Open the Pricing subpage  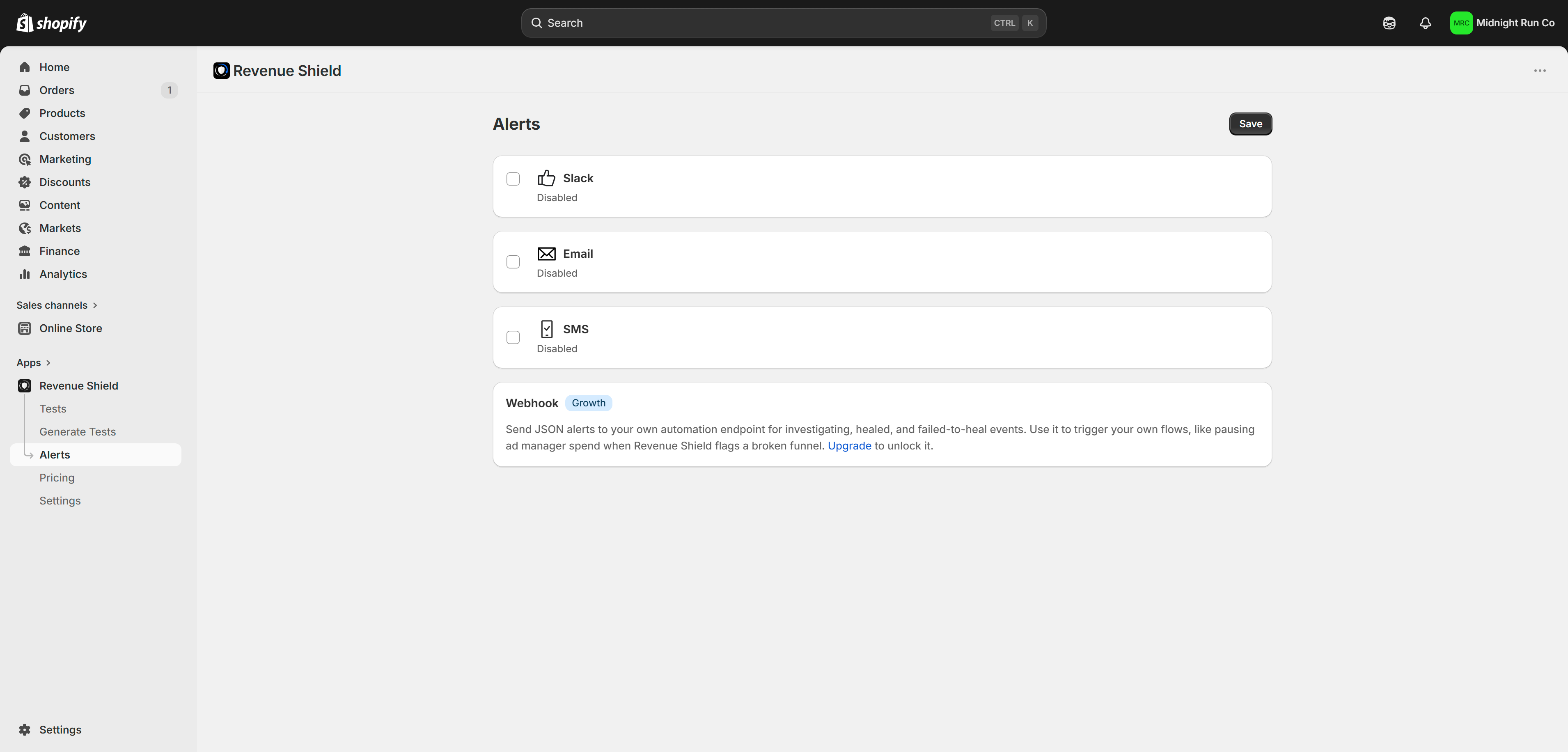tap(96, 477)
